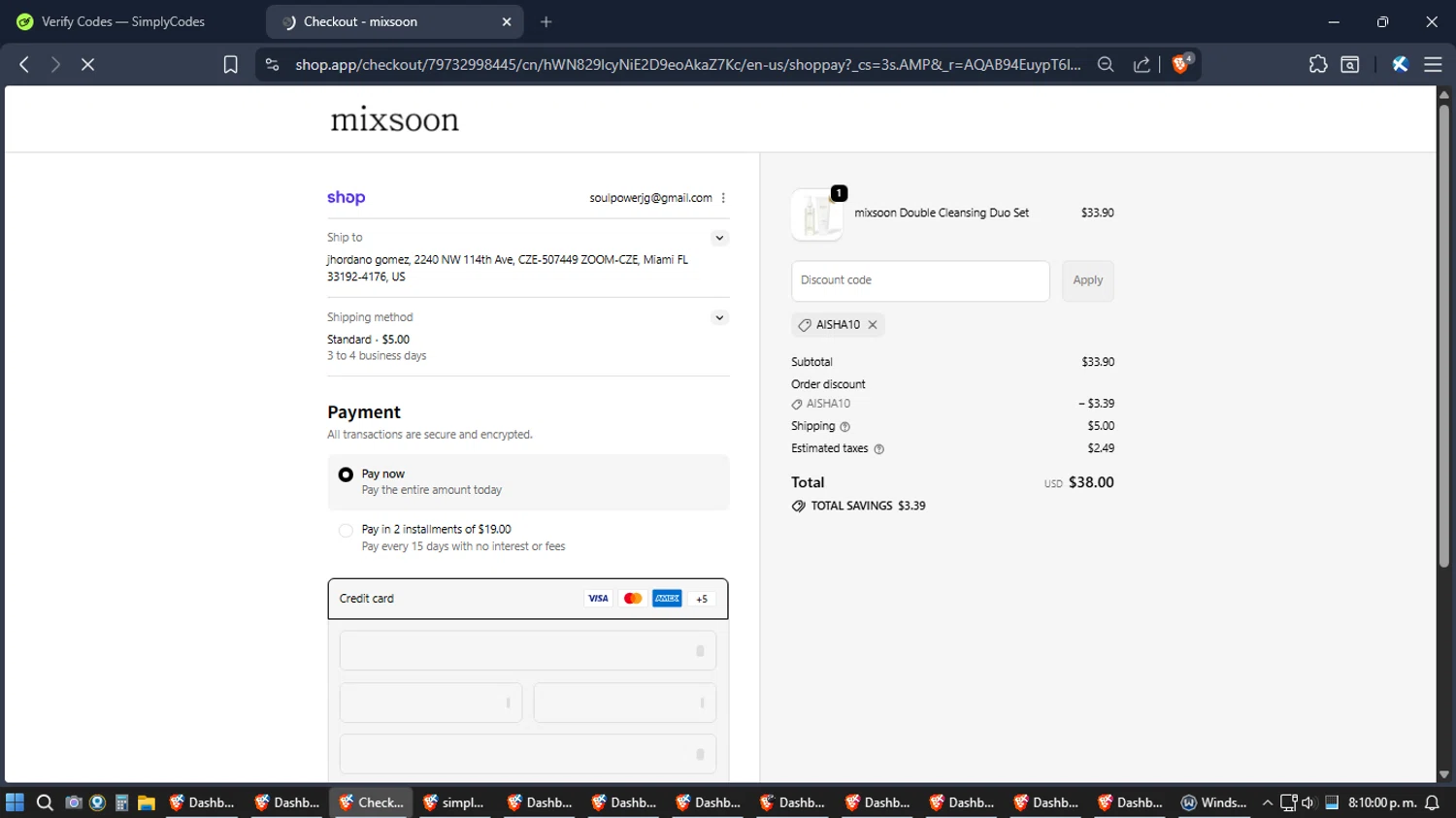Focus the name on card field
This screenshot has width=1456, height=818.
pyautogui.click(x=528, y=754)
